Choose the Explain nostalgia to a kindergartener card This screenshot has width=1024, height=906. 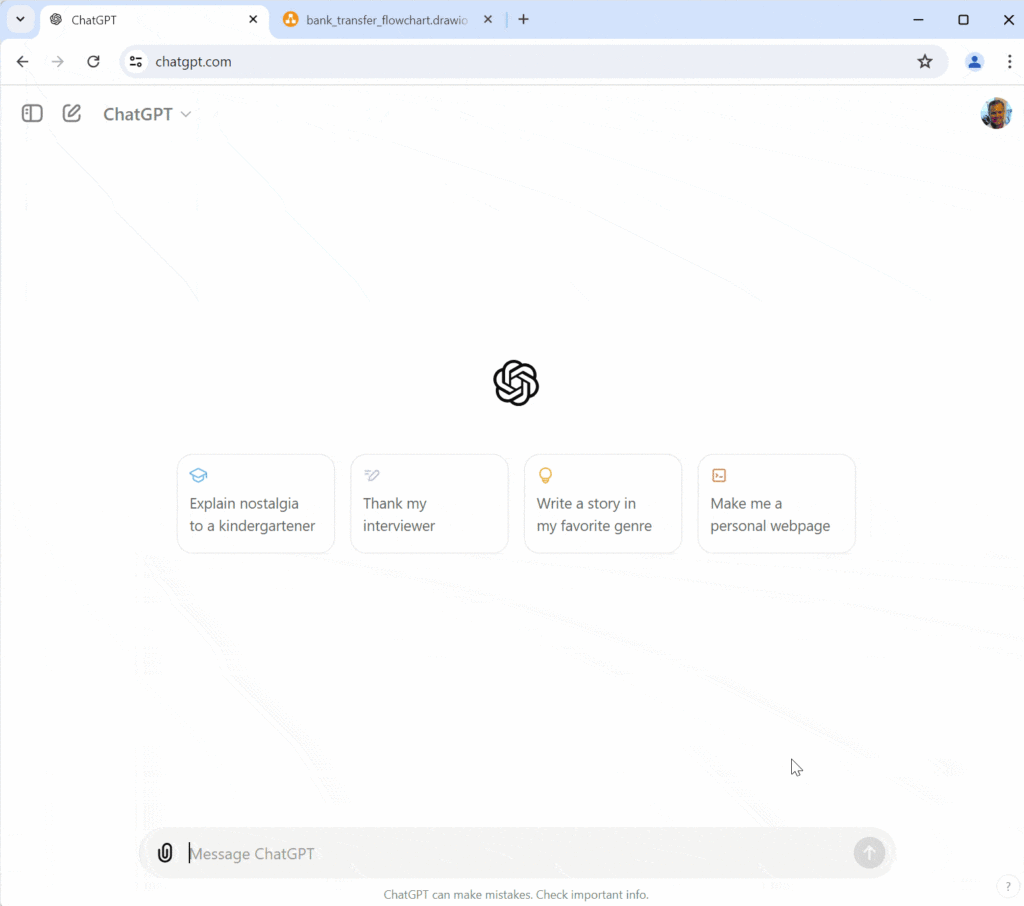click(255, 504)
